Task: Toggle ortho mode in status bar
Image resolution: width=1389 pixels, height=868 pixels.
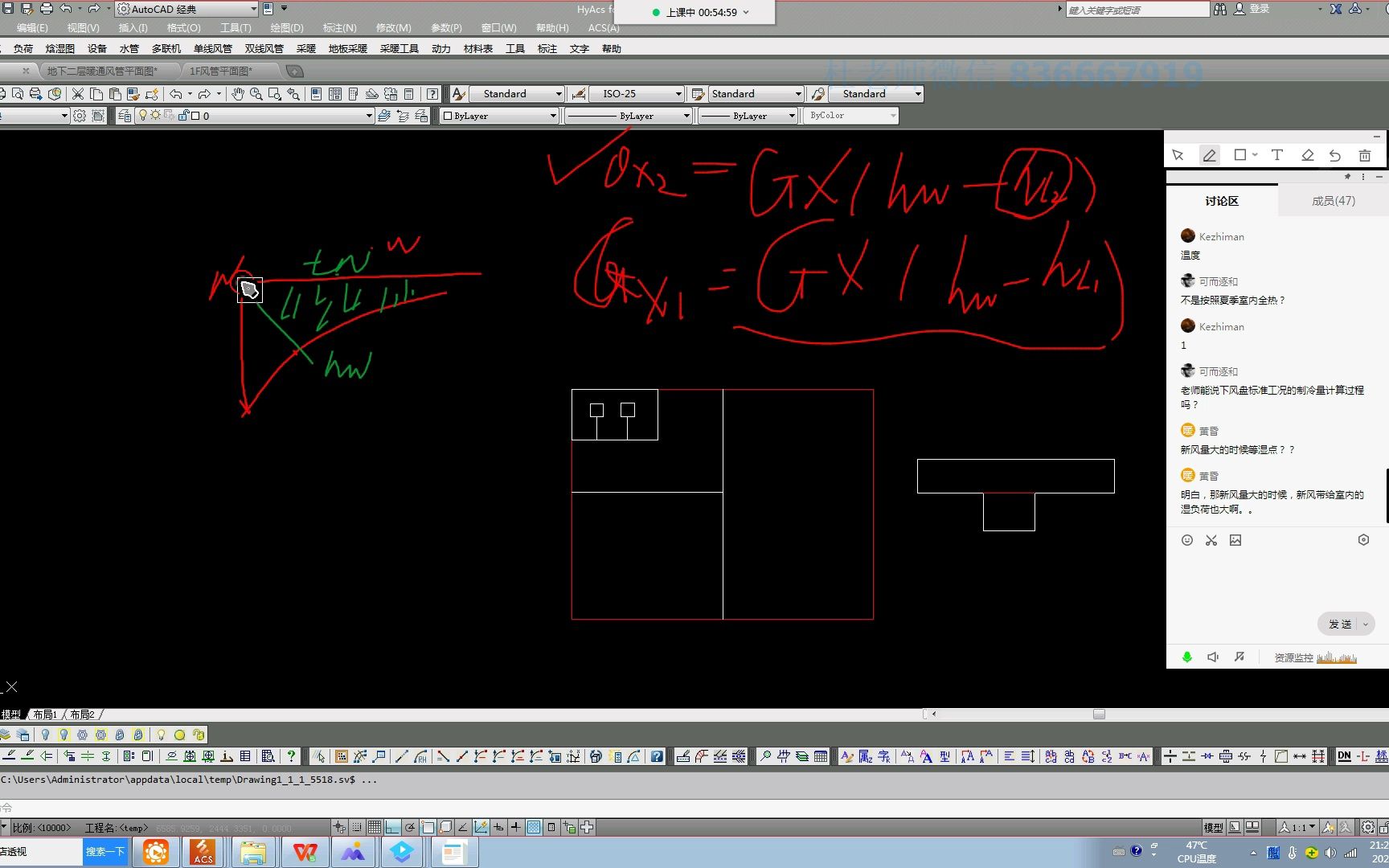Action: tap(392, 827)
